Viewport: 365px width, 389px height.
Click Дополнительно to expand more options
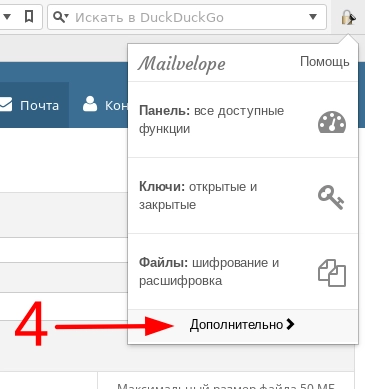(x=242, y=324)
